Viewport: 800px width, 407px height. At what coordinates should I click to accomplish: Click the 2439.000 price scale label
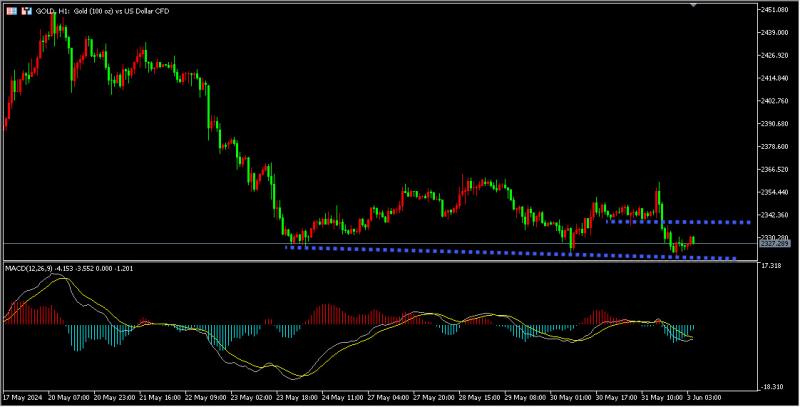775,33
